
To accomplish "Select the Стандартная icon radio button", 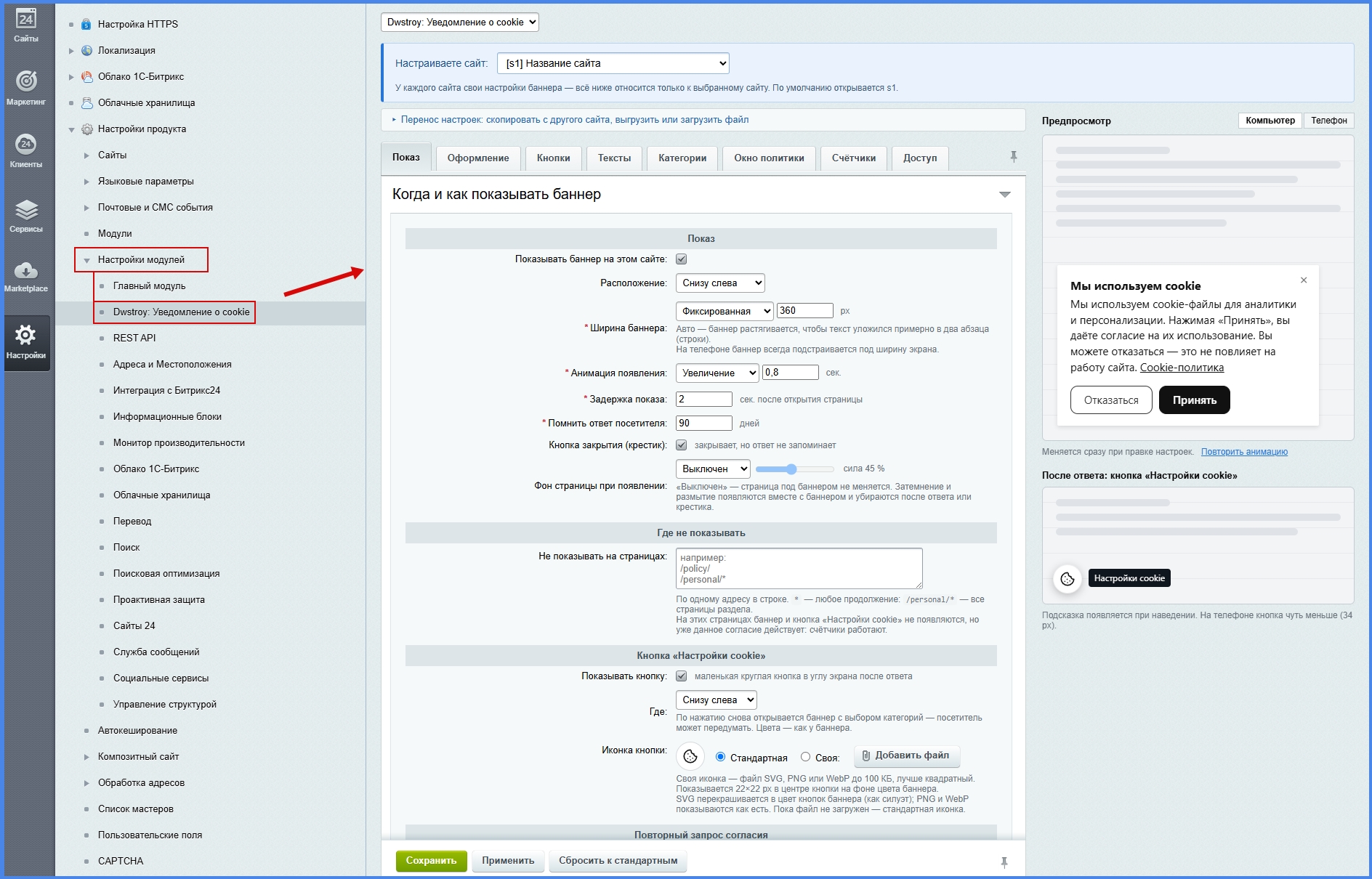I will (x=720, y=757).
